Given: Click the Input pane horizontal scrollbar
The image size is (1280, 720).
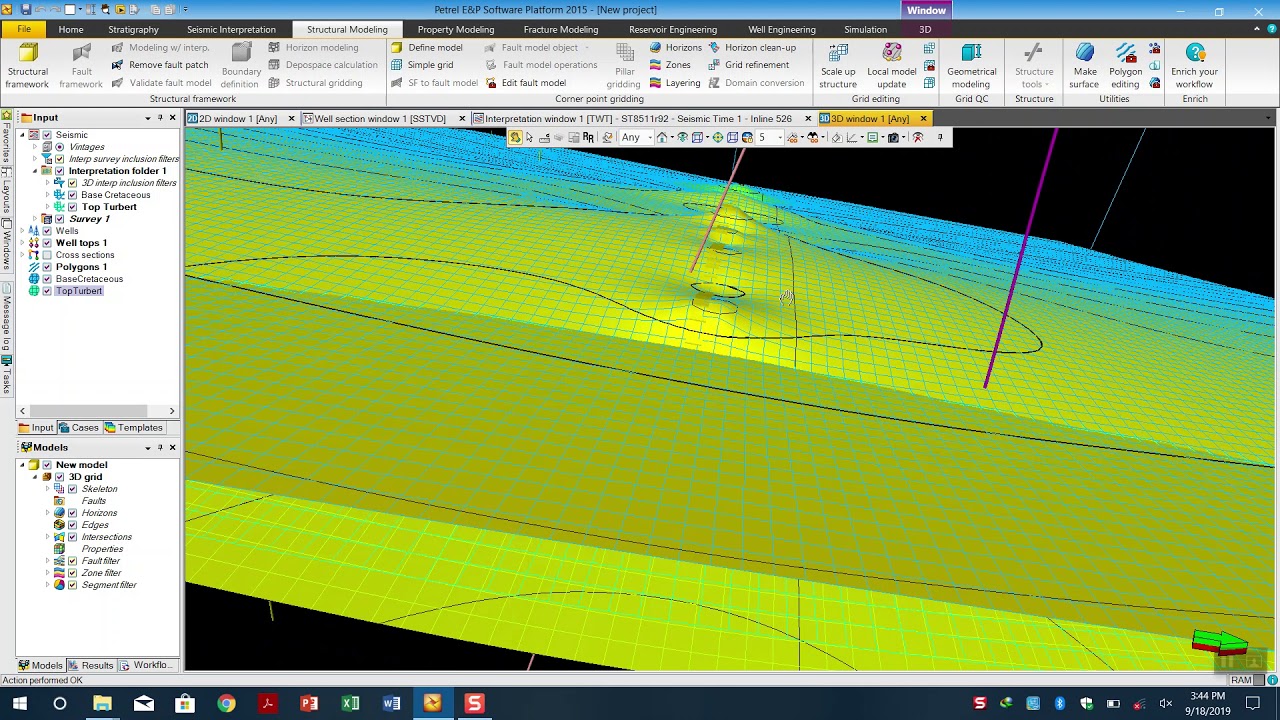Looking at the screenshot, I should [x=97, y=411].
